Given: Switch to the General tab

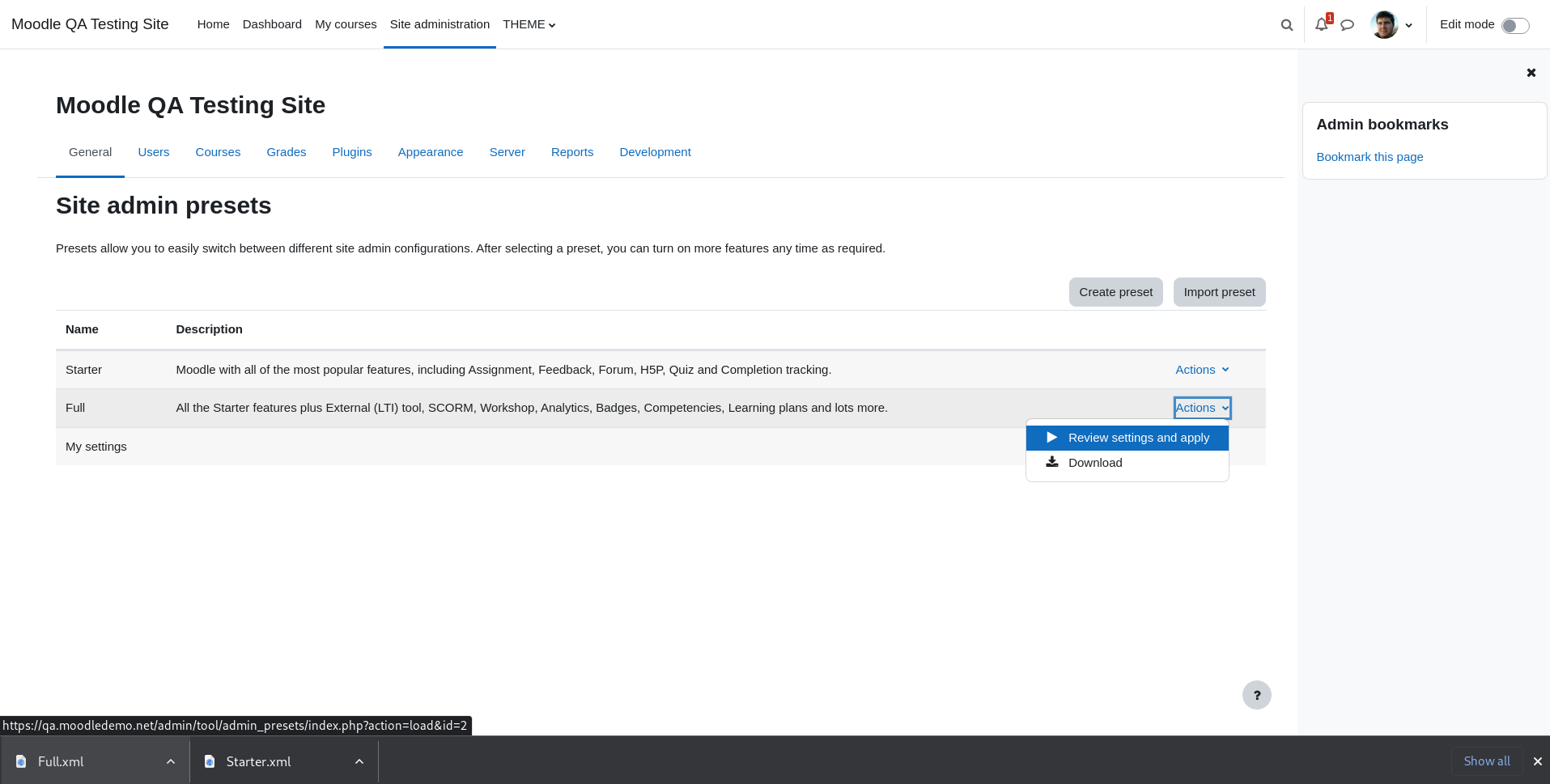Looking at the screenshot, I should [90, 152].
